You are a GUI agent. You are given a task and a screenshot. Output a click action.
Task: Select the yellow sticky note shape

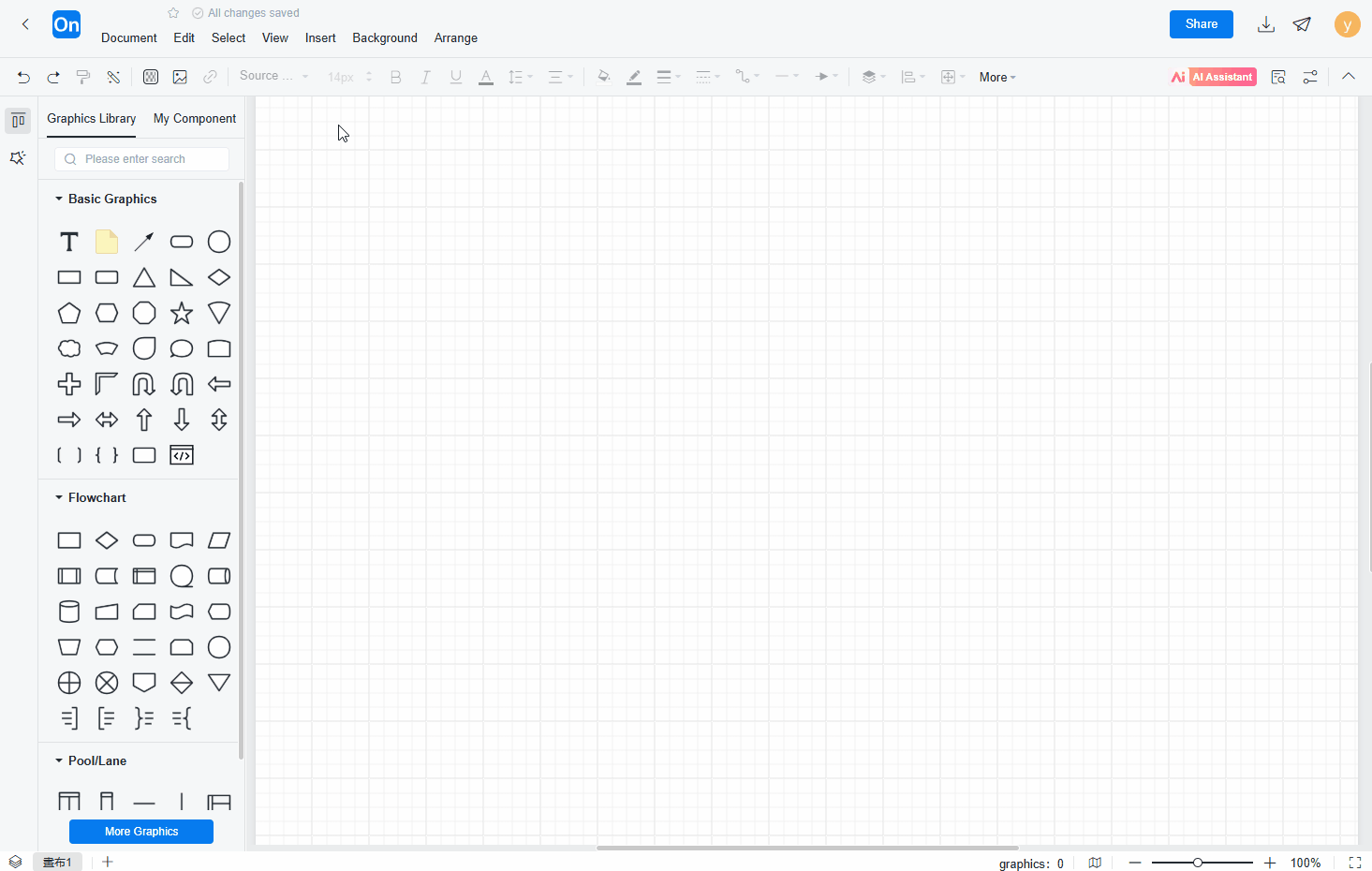click(x=107, y=242)
